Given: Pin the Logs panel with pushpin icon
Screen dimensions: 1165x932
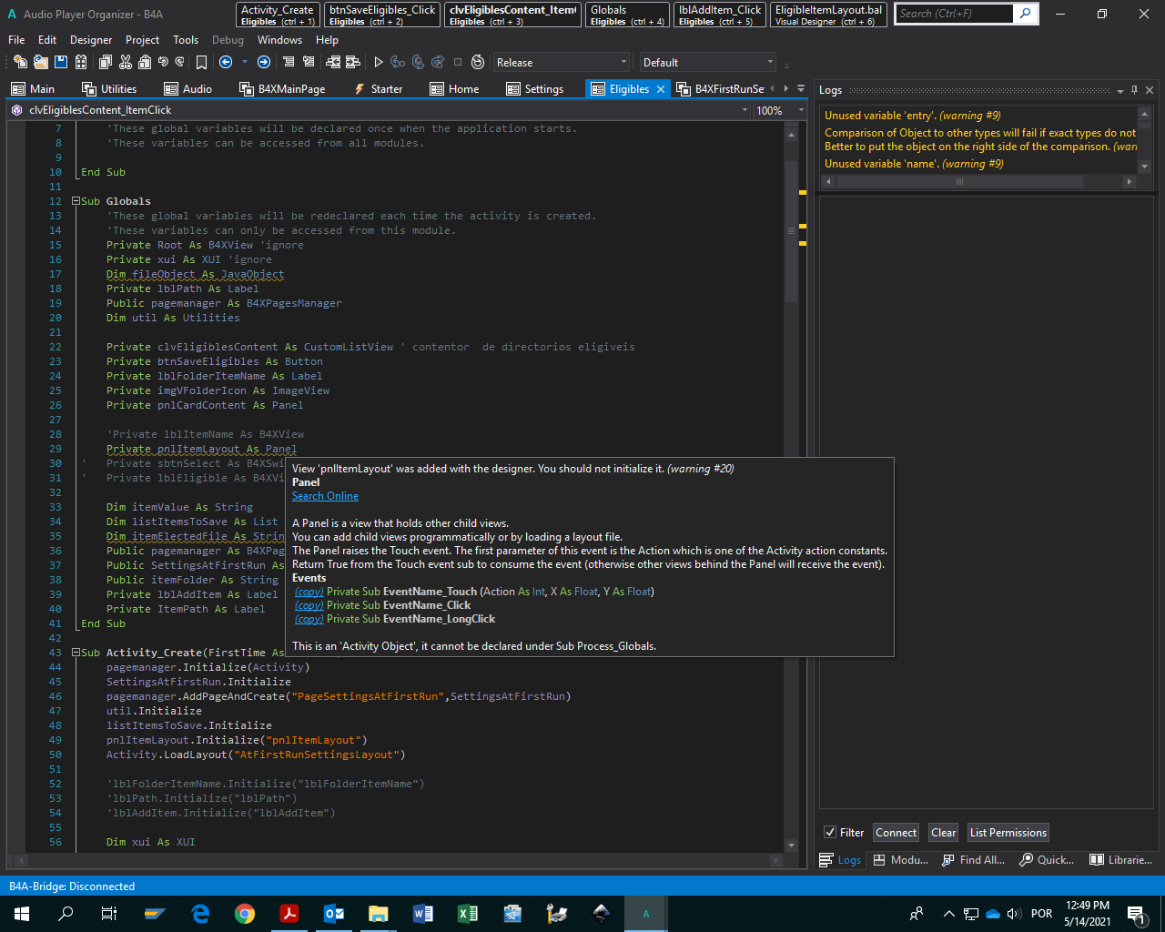Looking at the screenshot, I should tap(1134, 90).
